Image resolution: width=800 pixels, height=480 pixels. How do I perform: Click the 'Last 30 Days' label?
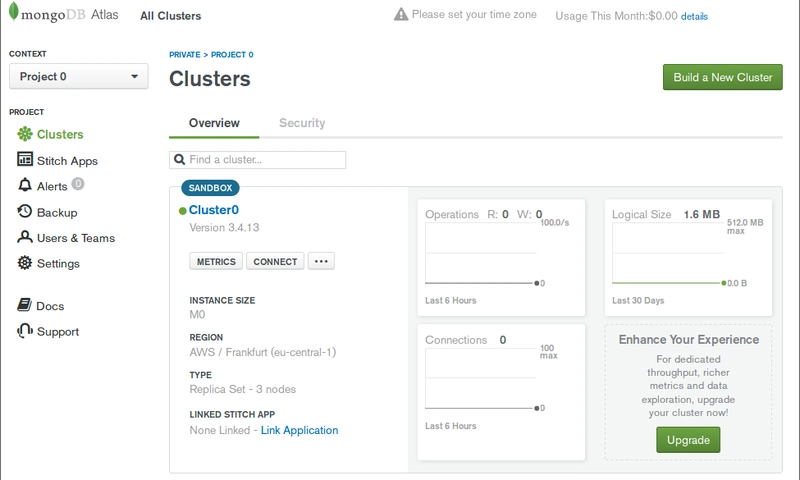638,300
